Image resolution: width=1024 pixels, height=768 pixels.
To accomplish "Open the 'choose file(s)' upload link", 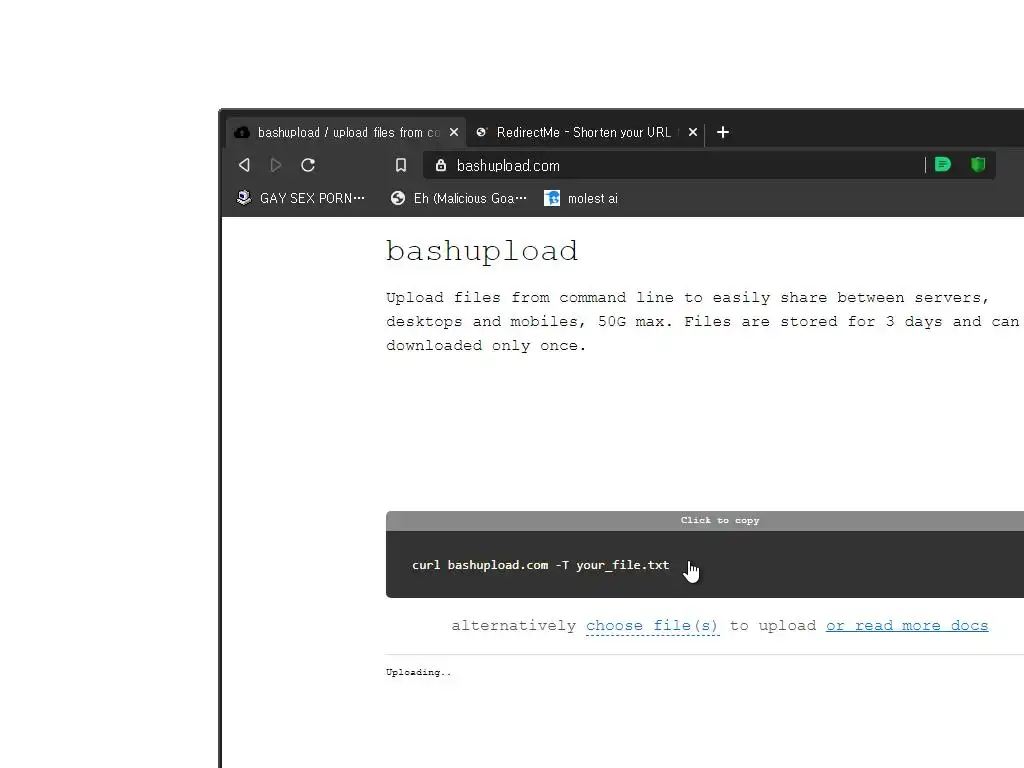I will point(652,626).
